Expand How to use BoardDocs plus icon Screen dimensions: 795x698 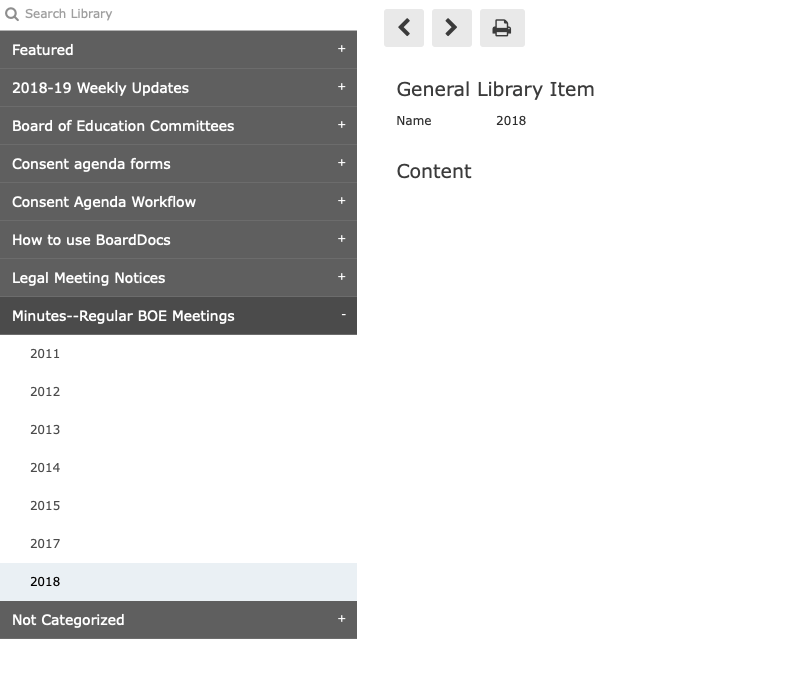click(x=342, y=239)
